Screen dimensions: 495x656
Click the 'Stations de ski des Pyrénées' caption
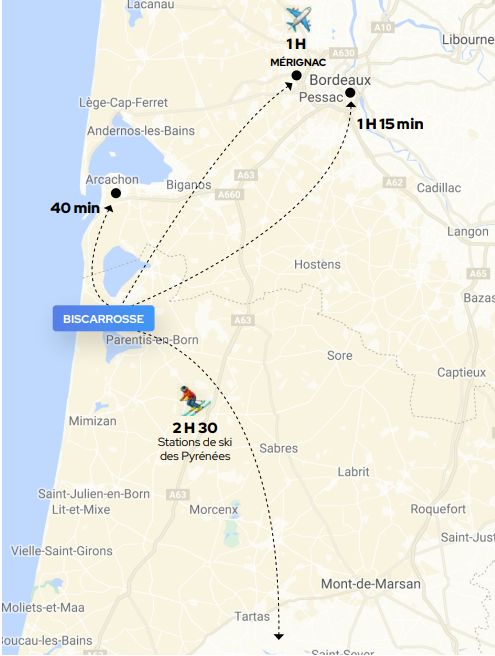[x=195, y=449]
